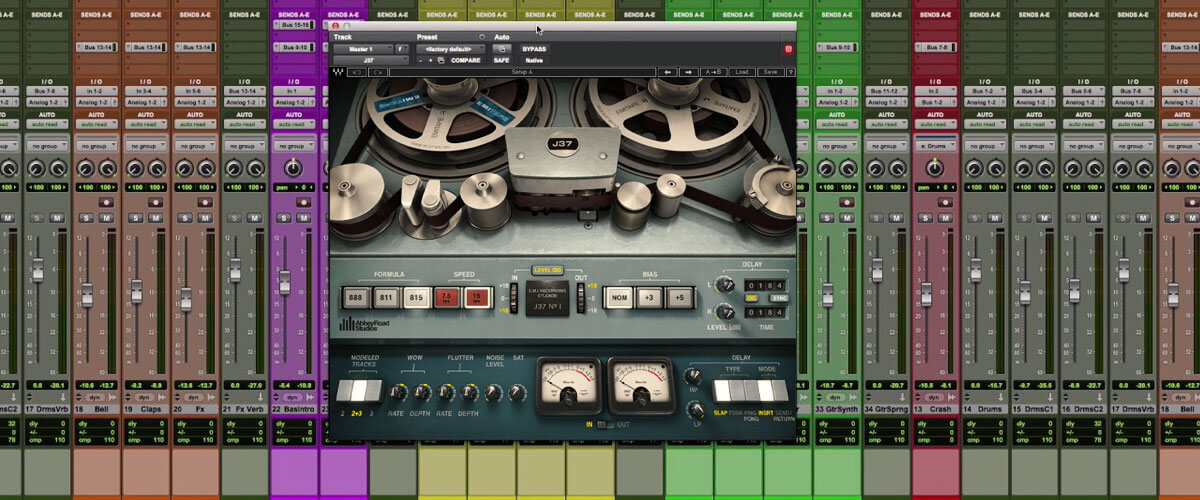
Task: Select tape formula 888
Action: 357,298
